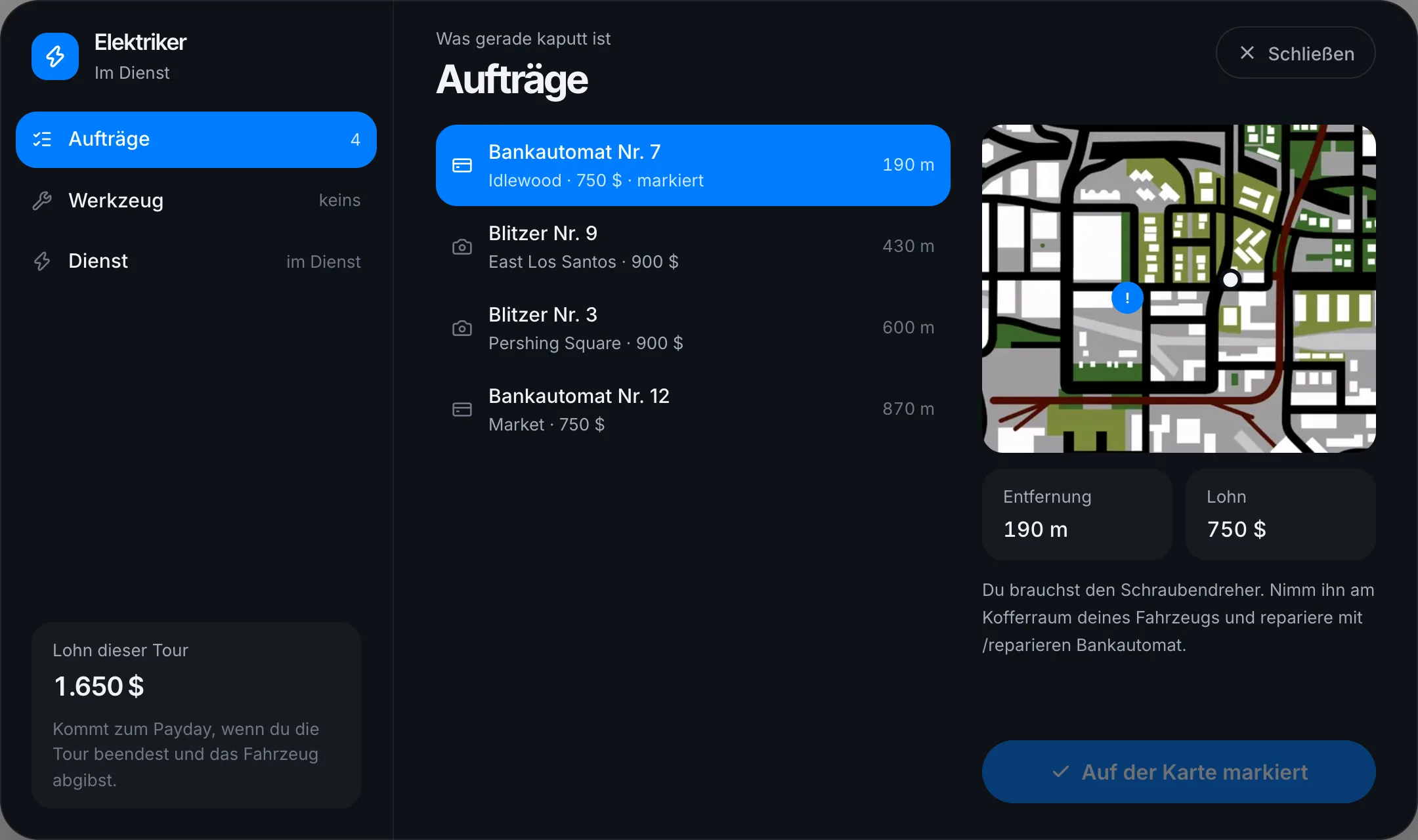The image size is (1418, 840).
Task: Click the card icon of Bankautomat Nr. 12
Action: [x=462, y=409]
